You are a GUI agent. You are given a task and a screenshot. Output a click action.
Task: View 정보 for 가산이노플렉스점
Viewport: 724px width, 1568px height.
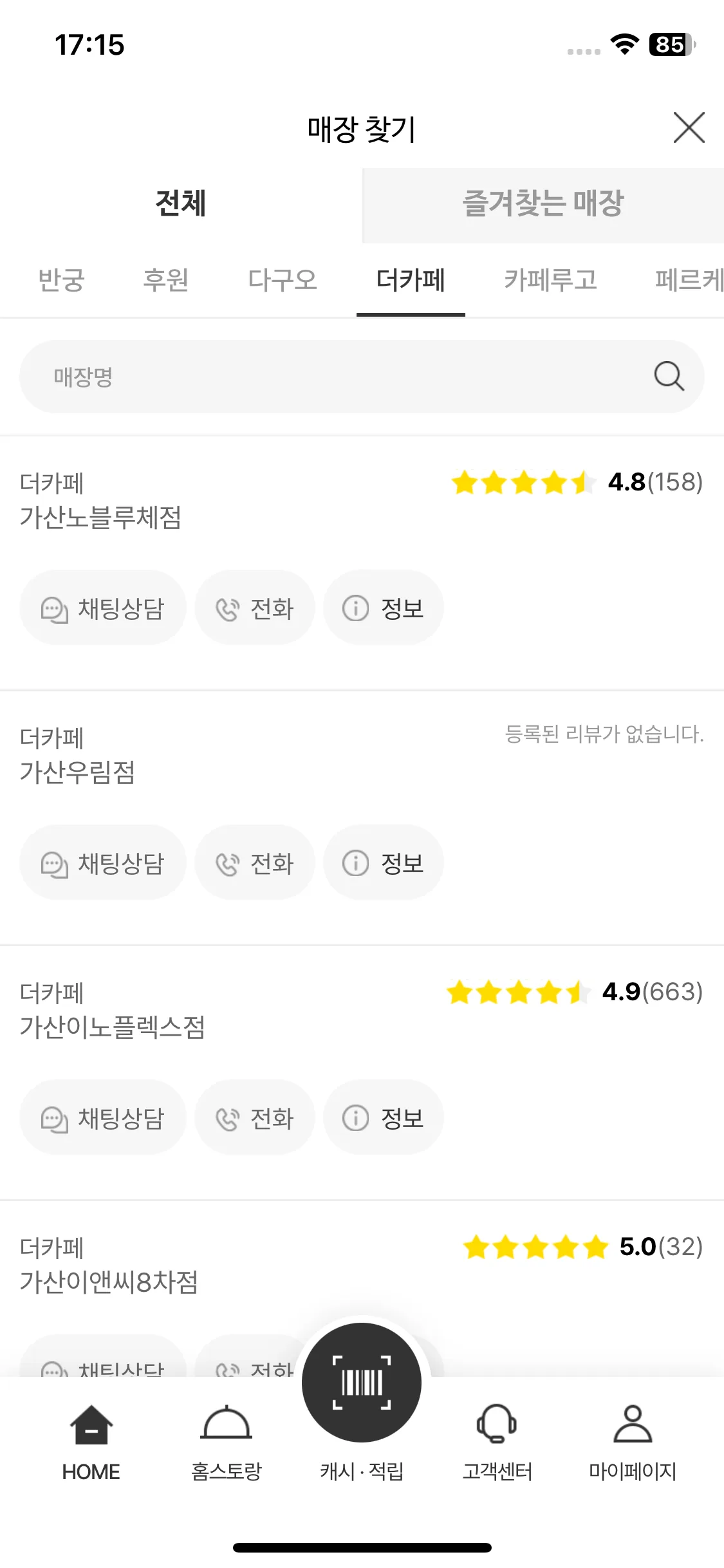point(383,1117)
